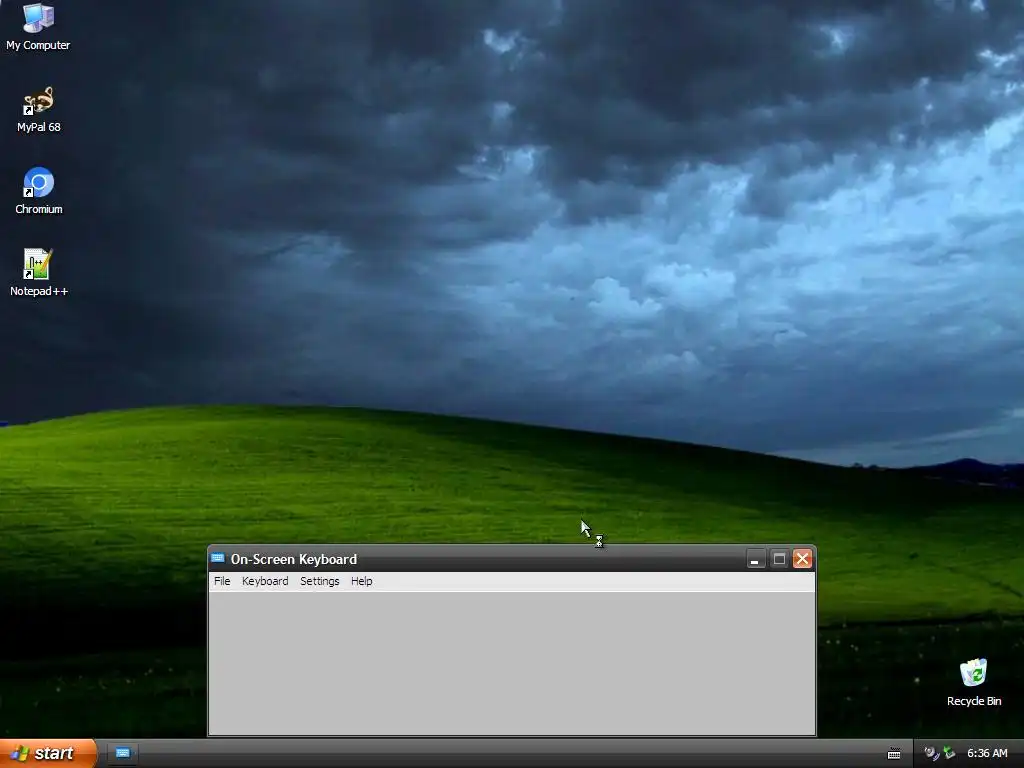The width and height of the screenshot is (1024, 768).
Task: Select the Recycle Bin icon
Action: [x=973, y=682]
